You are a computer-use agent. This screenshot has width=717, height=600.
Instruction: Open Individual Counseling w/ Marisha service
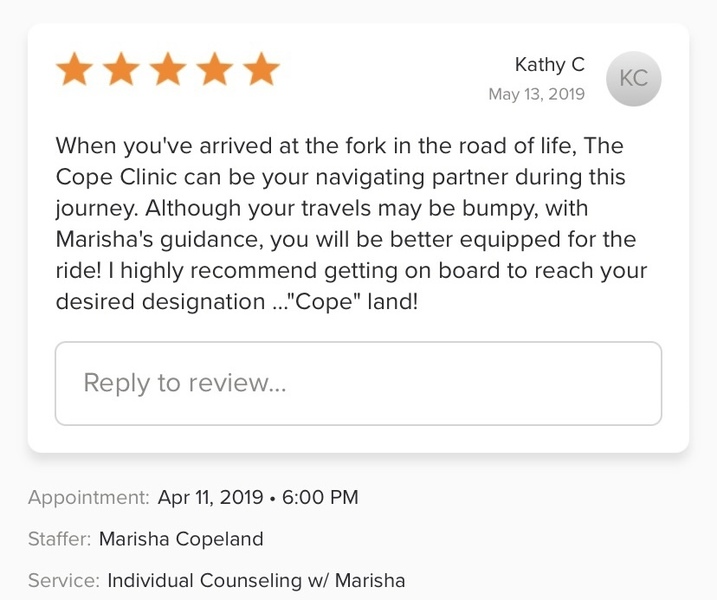click(256, 580)
